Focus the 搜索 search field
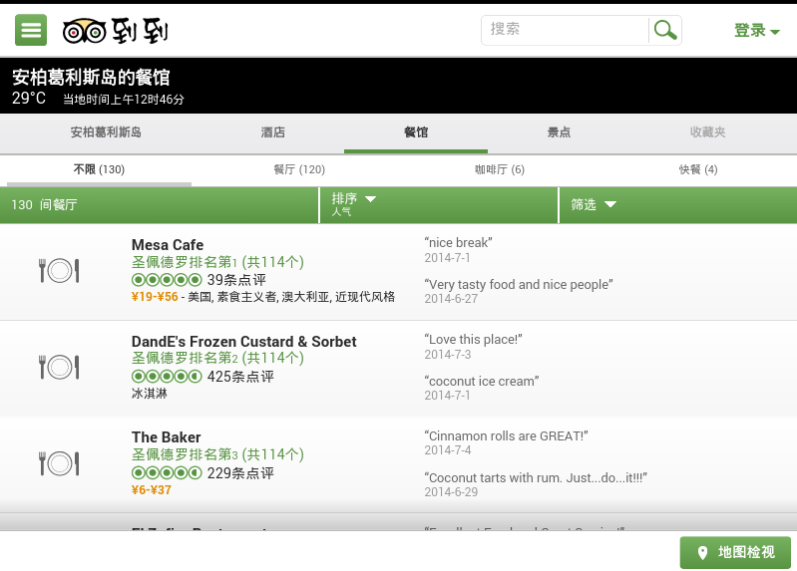Image resolution: width=797 pixels, height=571 pixels. (x=565, y=30)
